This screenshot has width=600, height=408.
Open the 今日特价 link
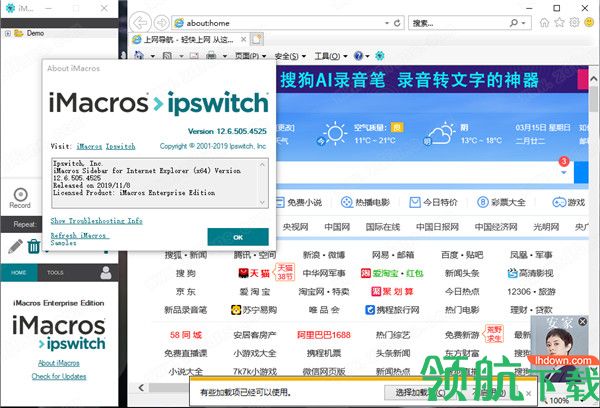pyautogui.click(x=434, y=202)
